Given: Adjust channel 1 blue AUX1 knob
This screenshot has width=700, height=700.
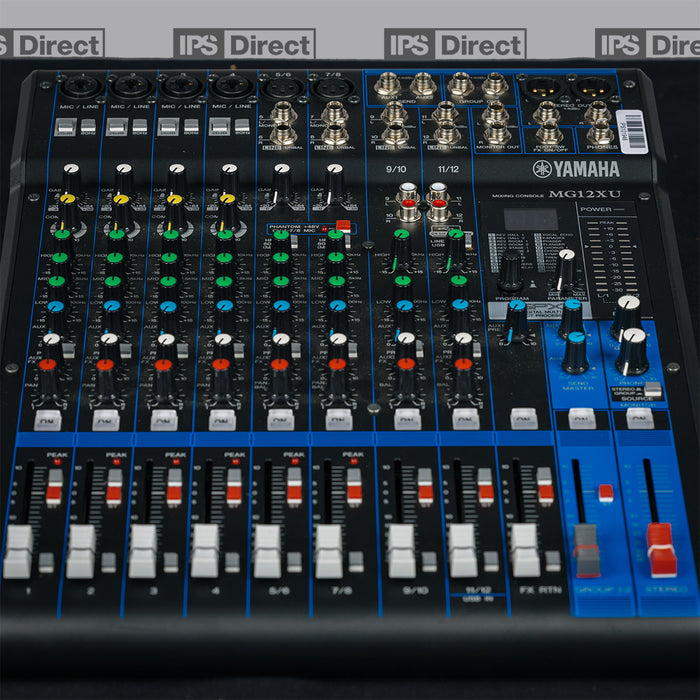Looking at the screenshot, I should (56, 316).
